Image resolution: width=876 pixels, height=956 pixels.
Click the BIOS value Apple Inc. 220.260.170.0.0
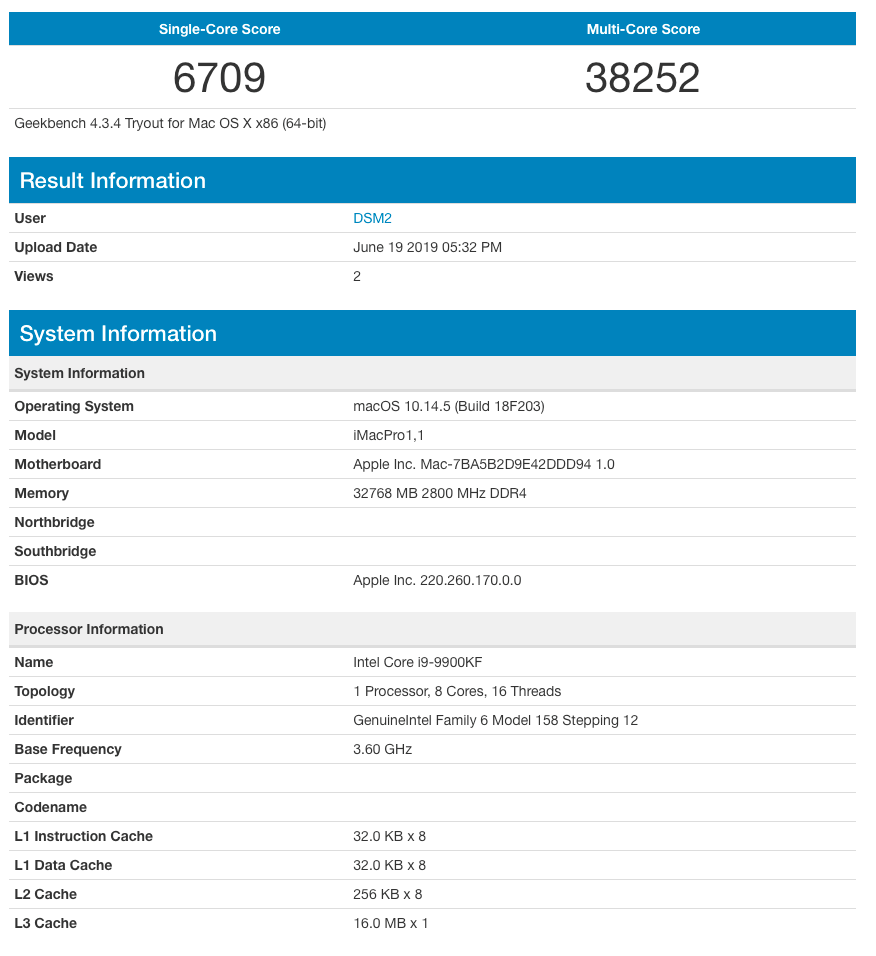(437, 580)
